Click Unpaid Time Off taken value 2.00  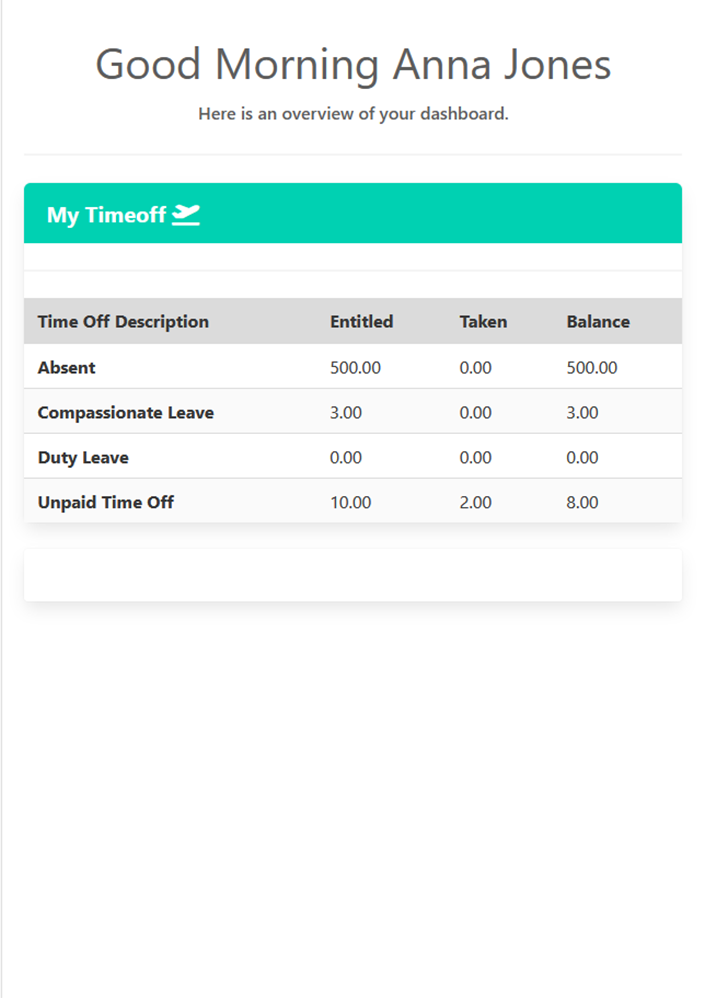[x=475, y=502]
